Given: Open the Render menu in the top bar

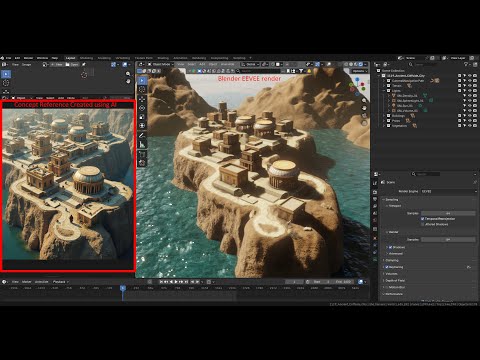Looking at the screenshot, I should [x=28, y=58].
